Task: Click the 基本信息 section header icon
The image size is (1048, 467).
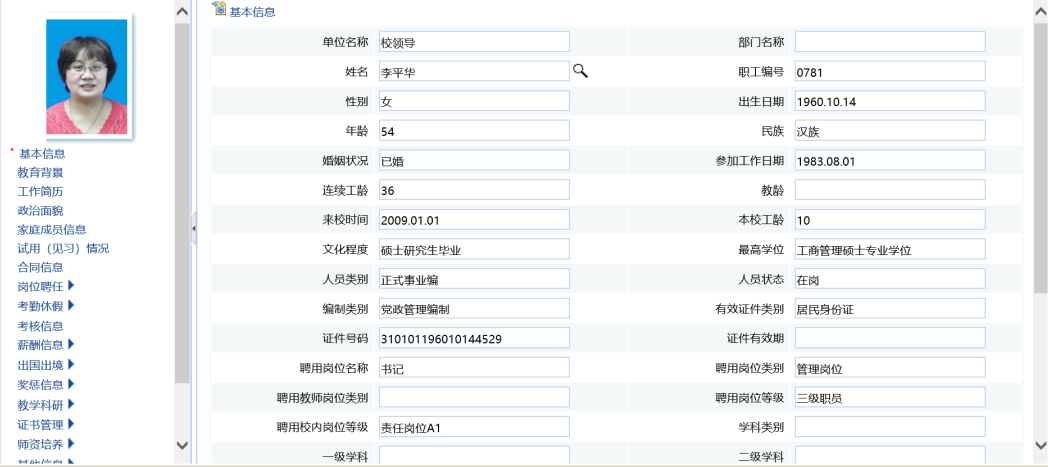Action: point(220,10)
